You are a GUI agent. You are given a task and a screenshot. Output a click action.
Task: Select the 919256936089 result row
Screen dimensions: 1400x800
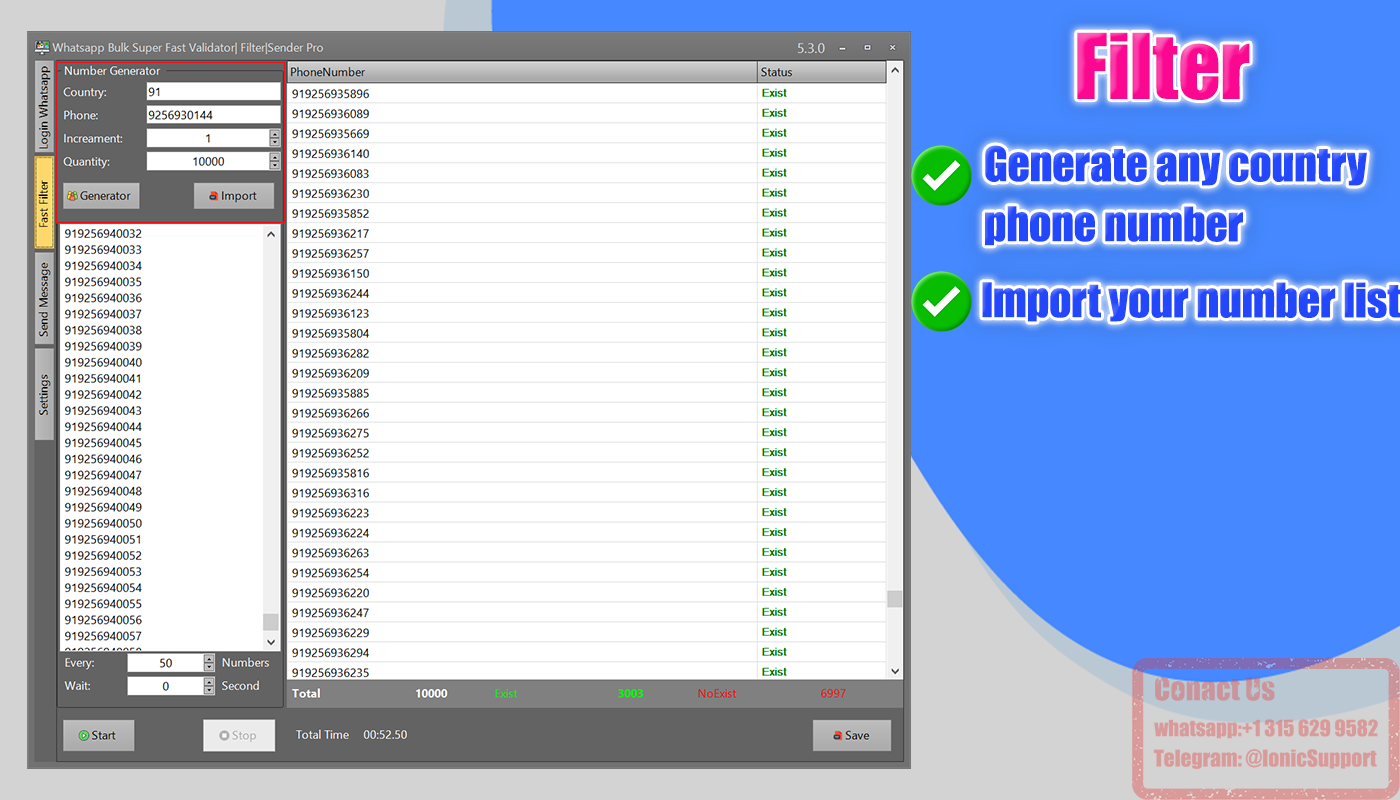pyautogui.click(x=586, y=113)
